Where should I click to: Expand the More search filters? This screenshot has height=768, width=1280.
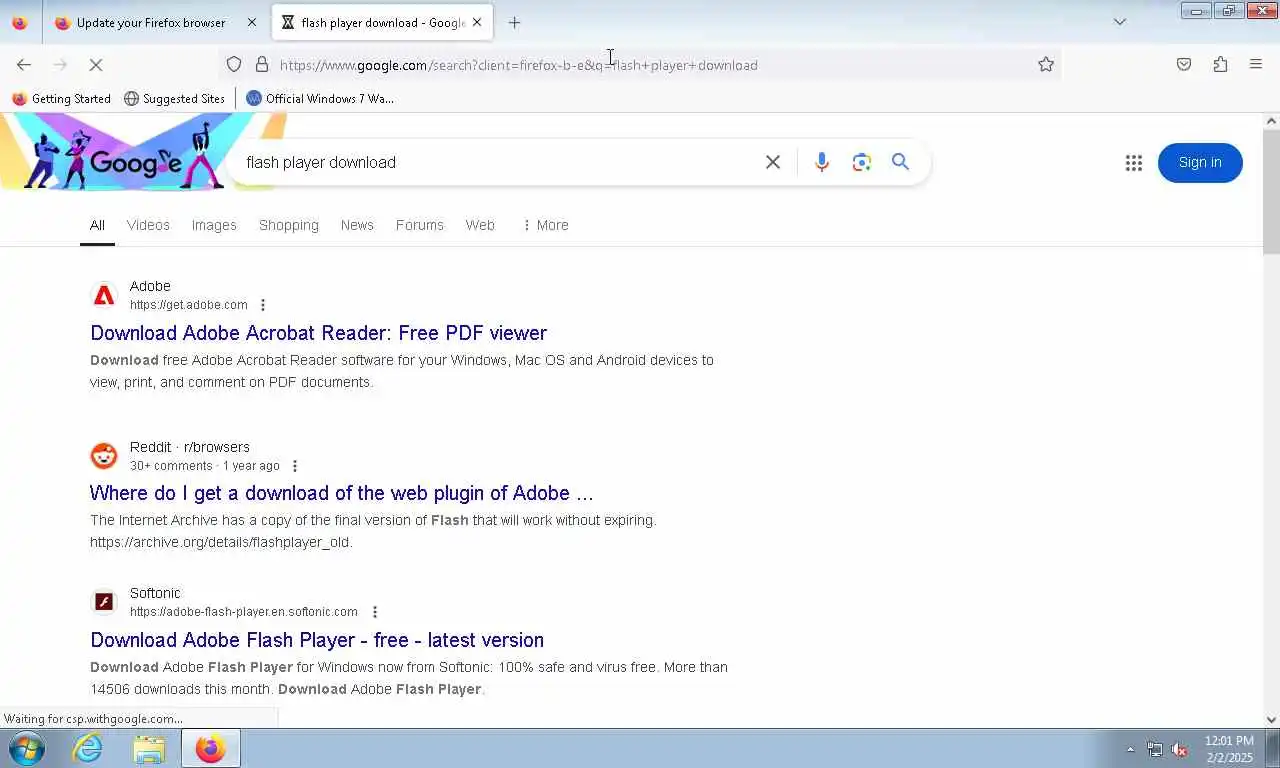tap(546, 225)
